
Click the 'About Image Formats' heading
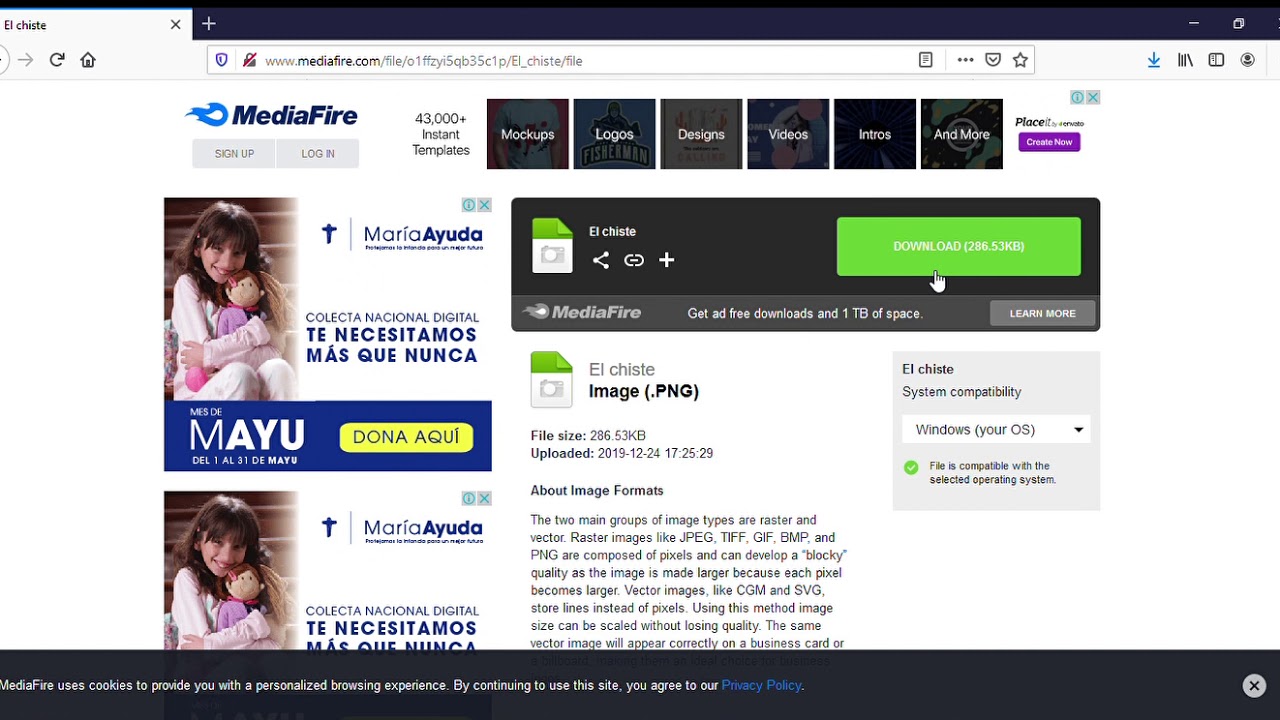pyautogui.click(x=597, y=490)
